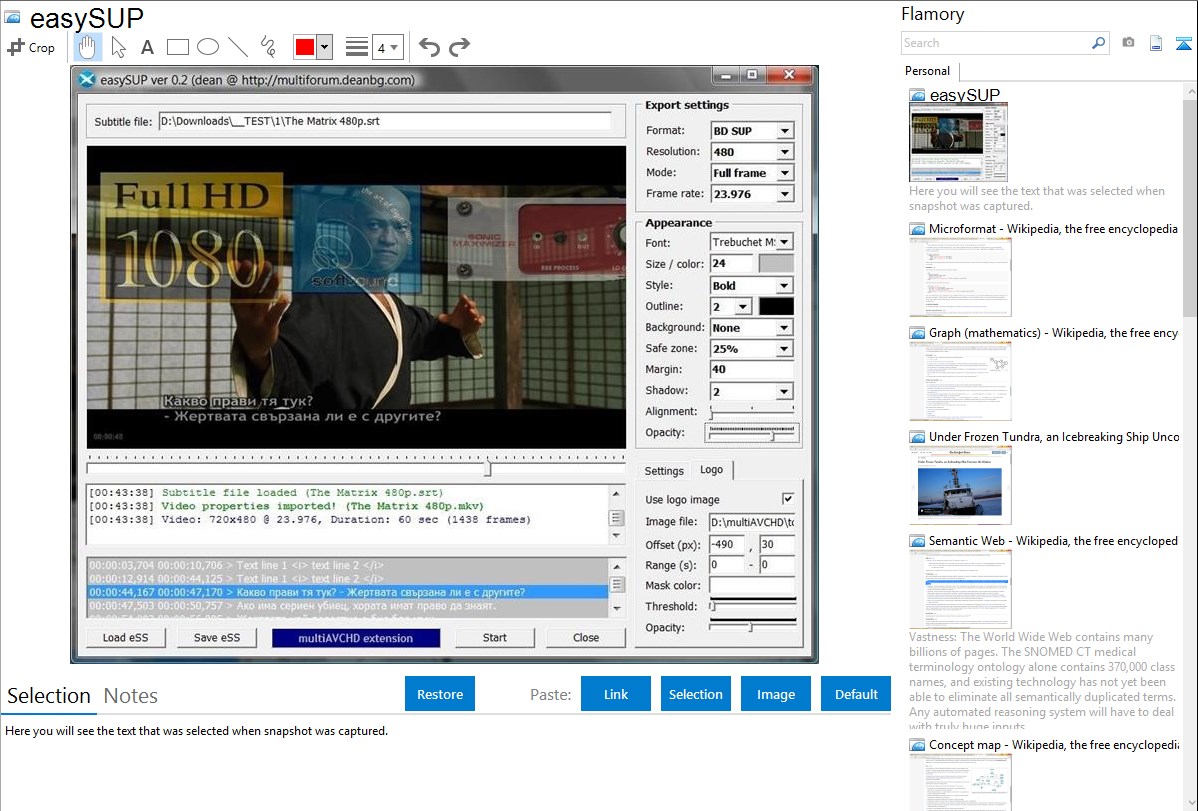This screenshot has height=811, width=1198.
Task: Click the red color swatch
Action: pyautogui.click(x=305, y=47)
